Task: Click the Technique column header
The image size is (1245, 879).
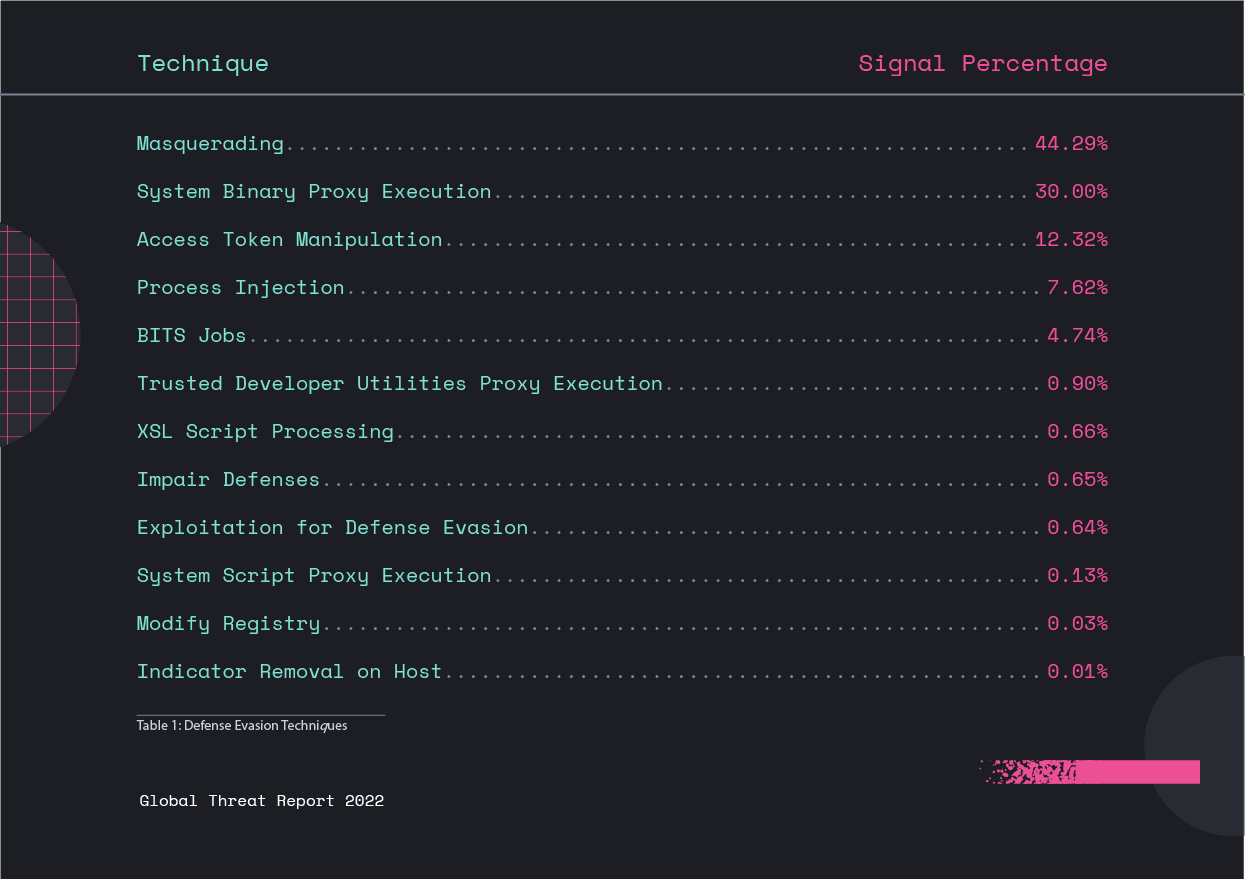Action: [203, 63]
